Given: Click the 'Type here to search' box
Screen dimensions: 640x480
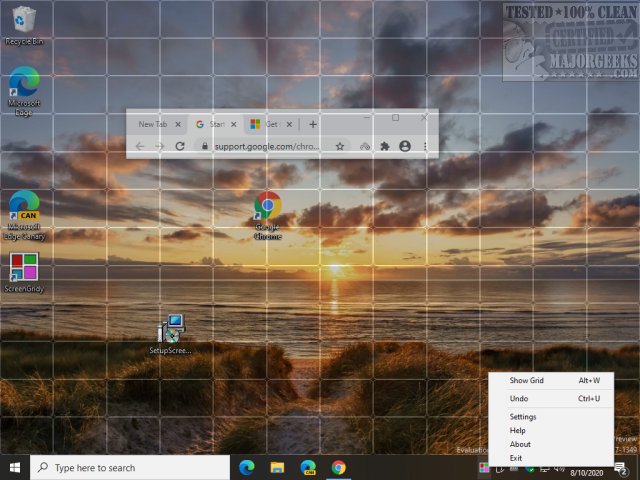Looking at the screenshot, I should point(130,468).
